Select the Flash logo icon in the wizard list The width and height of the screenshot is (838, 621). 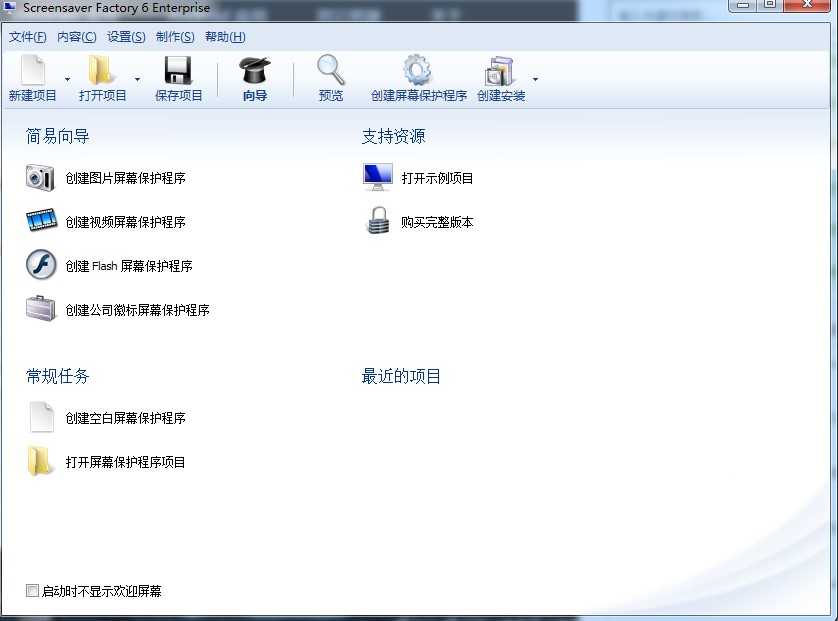pyautogui.click(x=40, y=265)
